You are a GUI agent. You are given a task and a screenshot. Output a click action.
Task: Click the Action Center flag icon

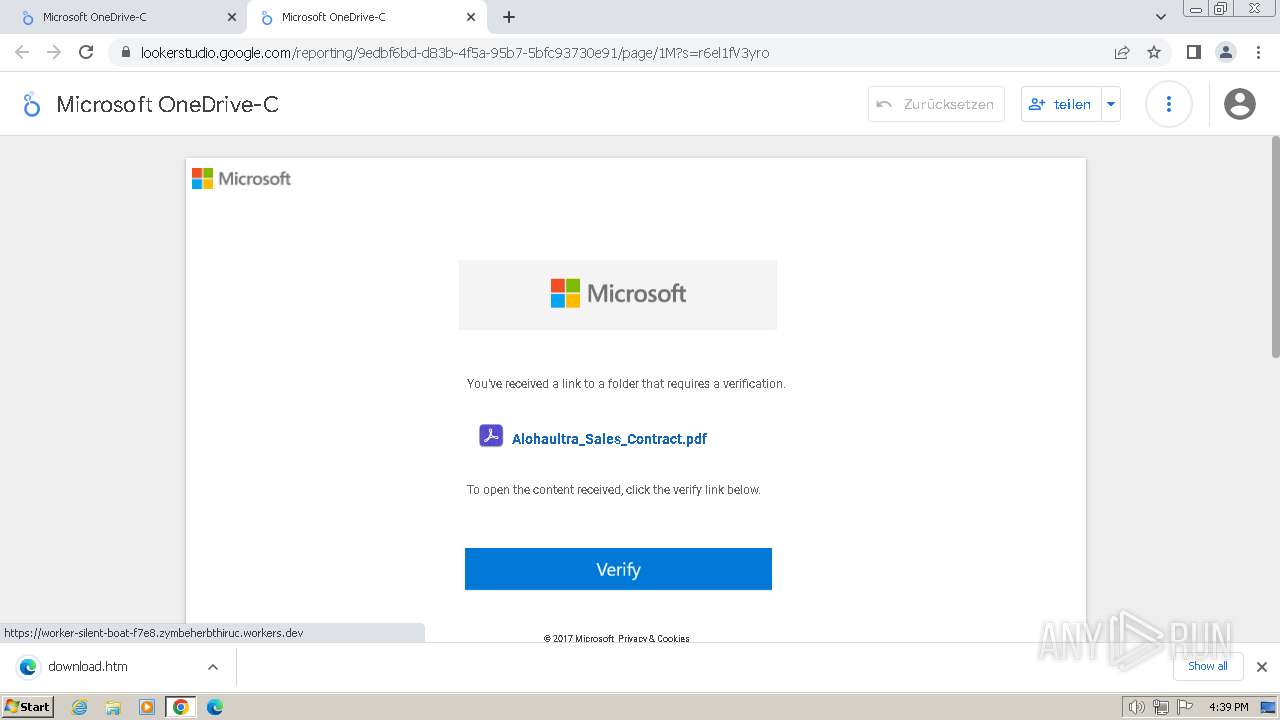pyautogui.click(x=1183, y=707)
